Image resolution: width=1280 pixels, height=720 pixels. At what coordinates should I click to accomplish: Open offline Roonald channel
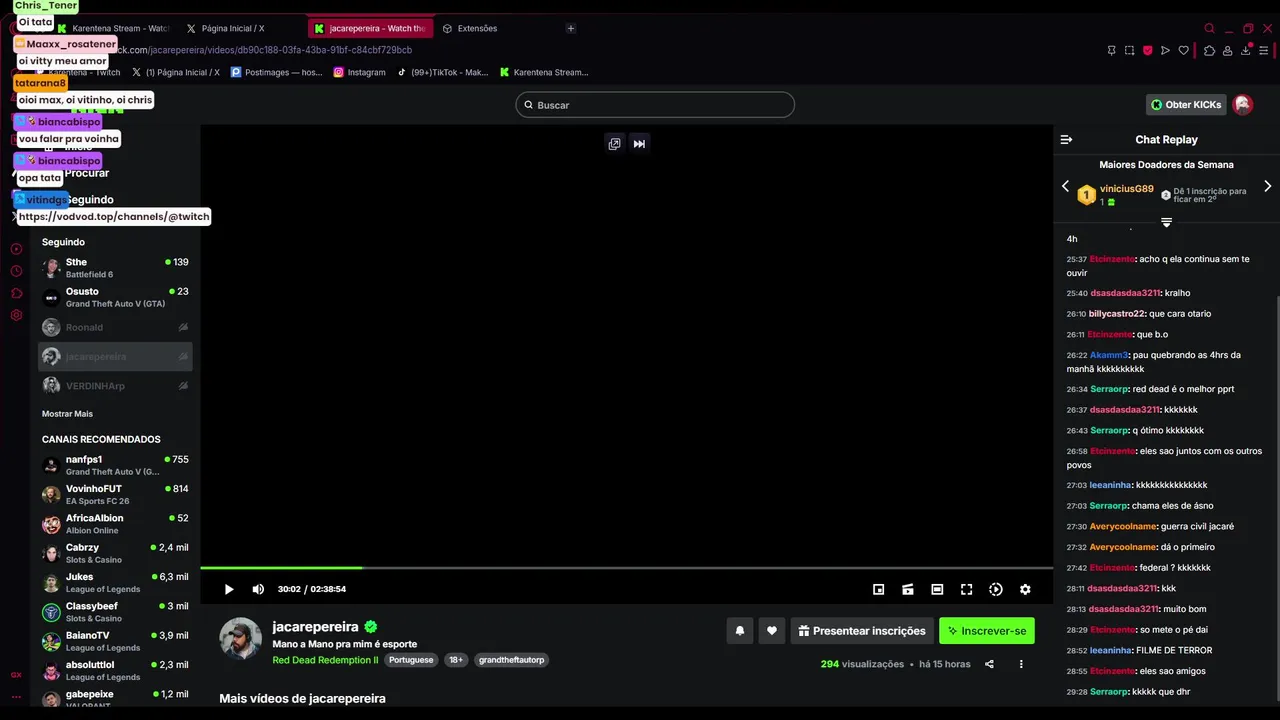116,327
